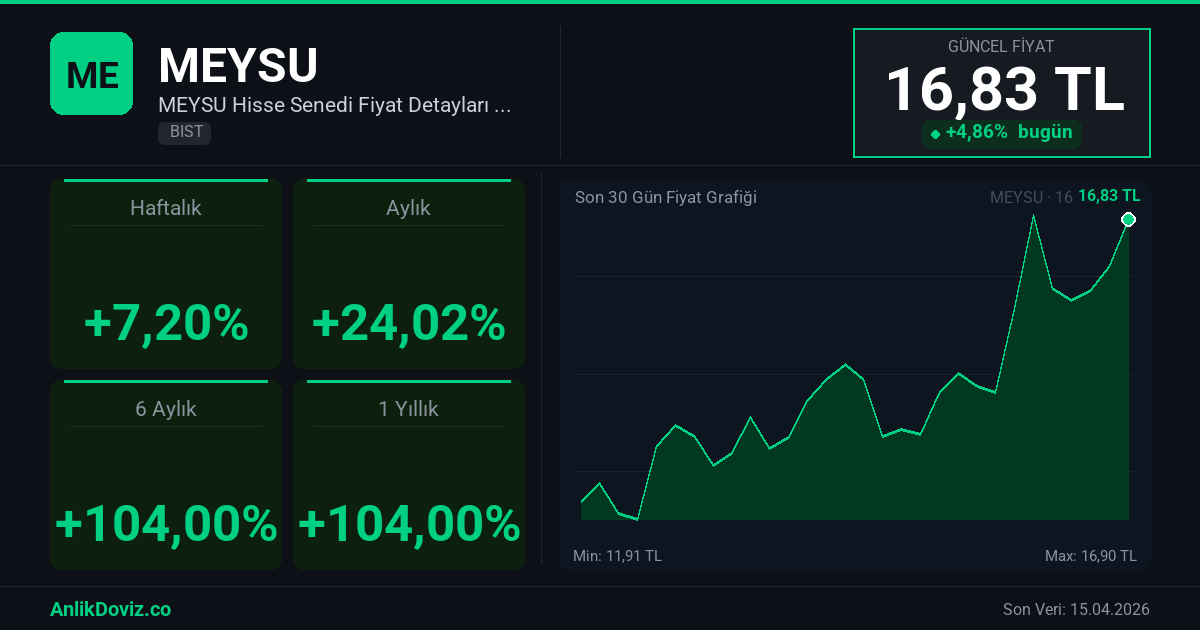This screenshot has width=1200, height=630.
Task: Click the small green dot beside +4,86%
Action: 935,134
